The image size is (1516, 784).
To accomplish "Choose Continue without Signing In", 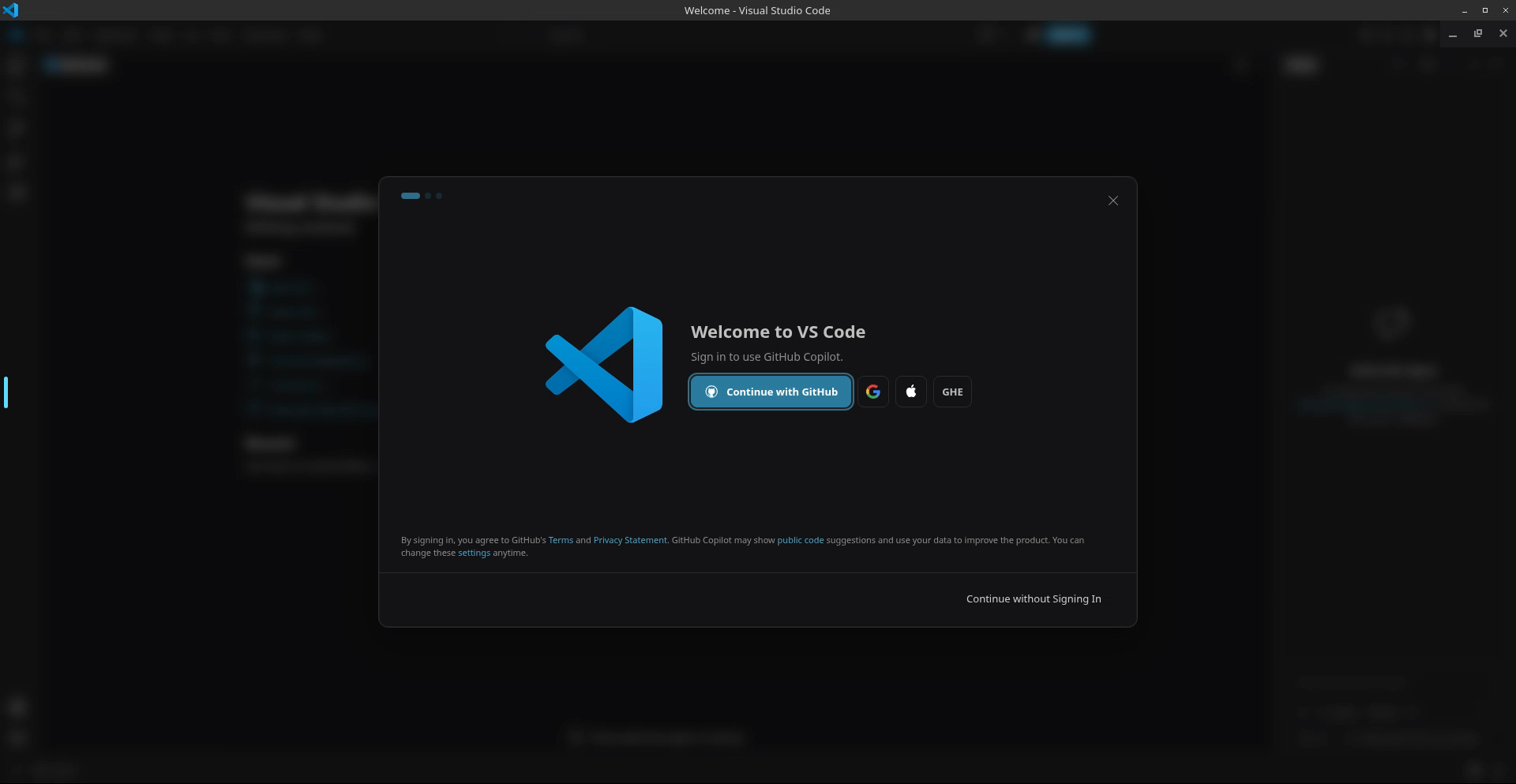I will click(x=1034, y=598).
